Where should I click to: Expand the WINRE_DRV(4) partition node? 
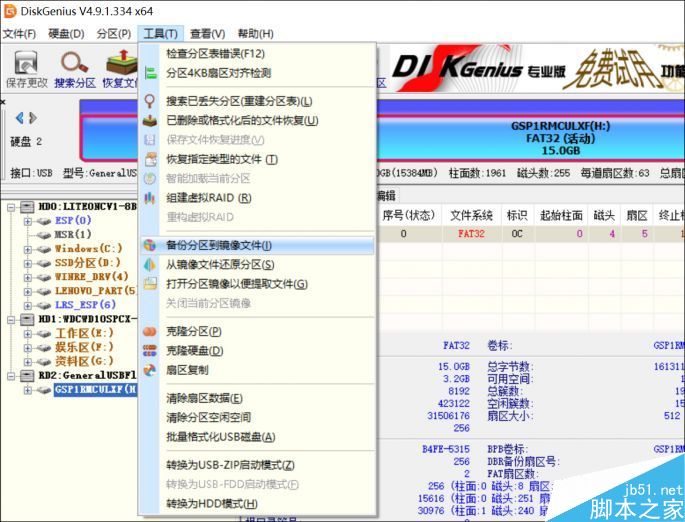(x=28, y=277)
